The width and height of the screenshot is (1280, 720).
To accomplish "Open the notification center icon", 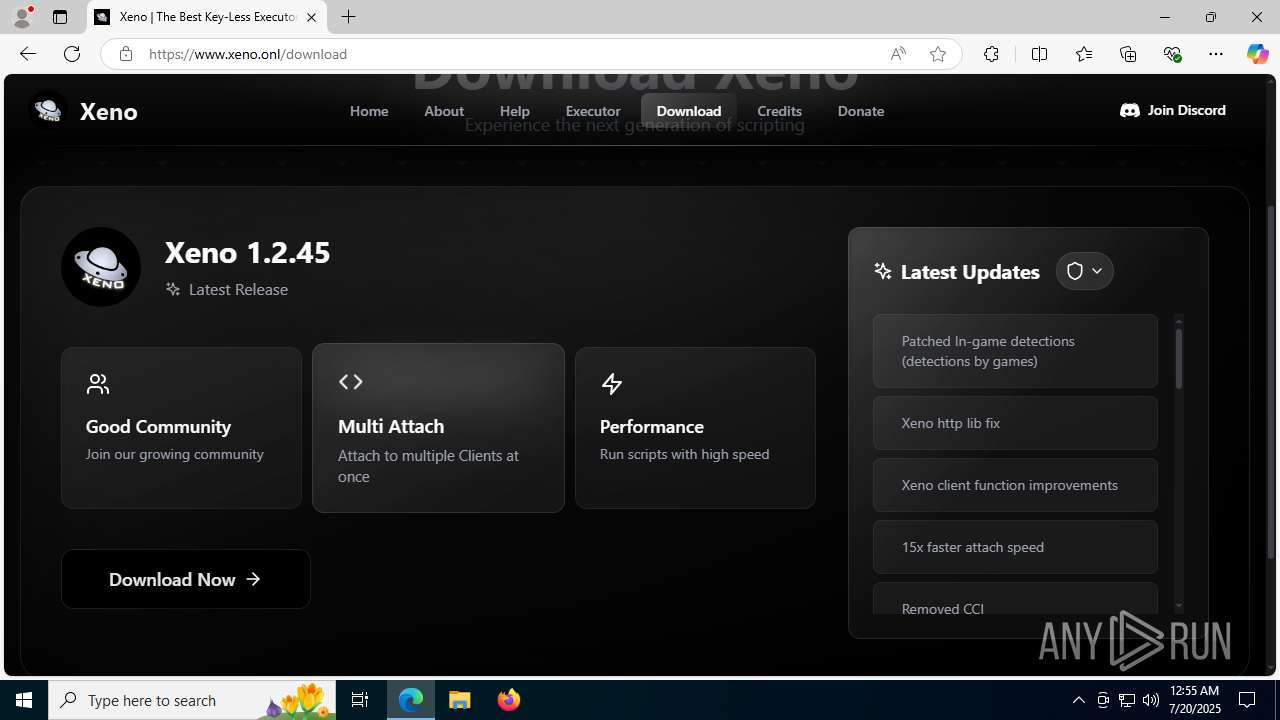I will (1247, 700).
